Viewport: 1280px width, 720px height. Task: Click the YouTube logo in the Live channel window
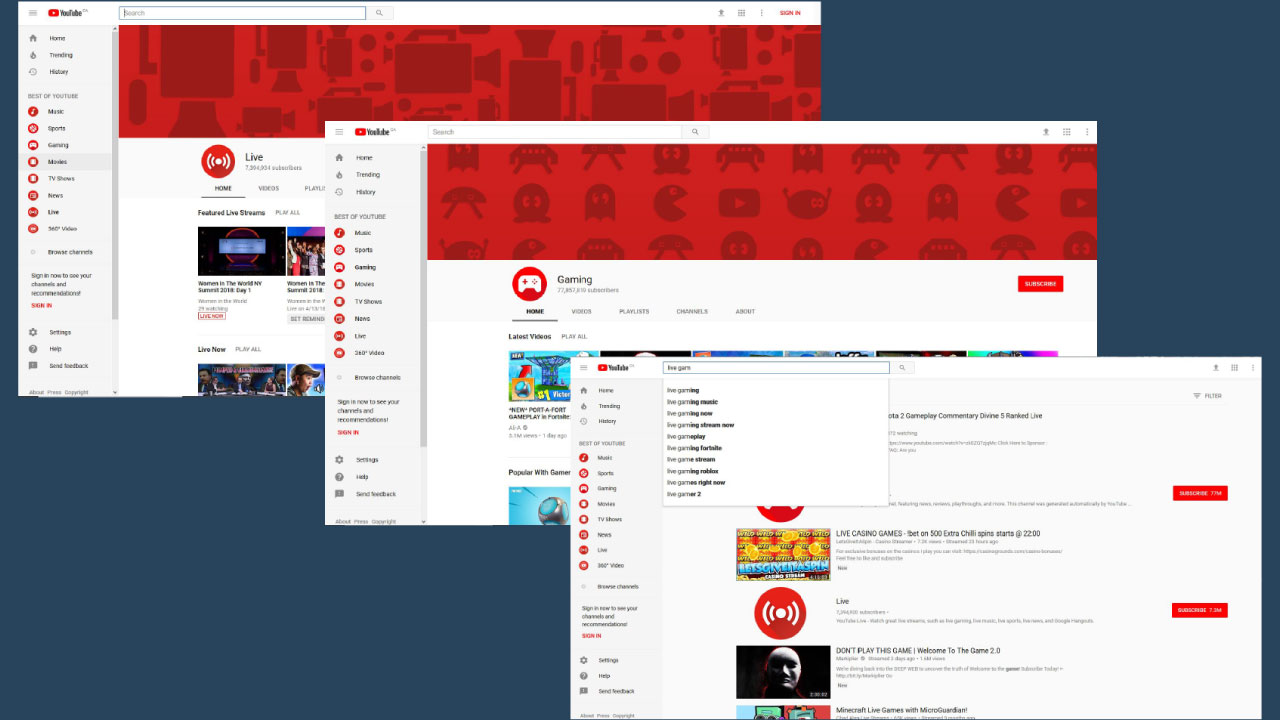pyautogui.click(x=68, y=13)
